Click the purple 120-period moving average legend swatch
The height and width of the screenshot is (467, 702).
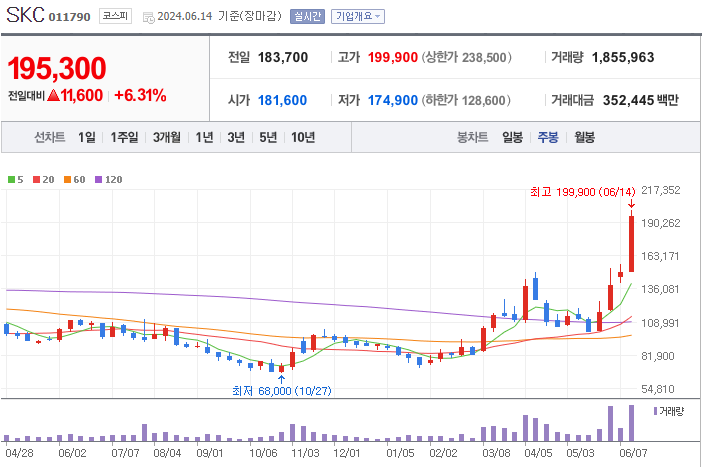(x=98, y=180)
